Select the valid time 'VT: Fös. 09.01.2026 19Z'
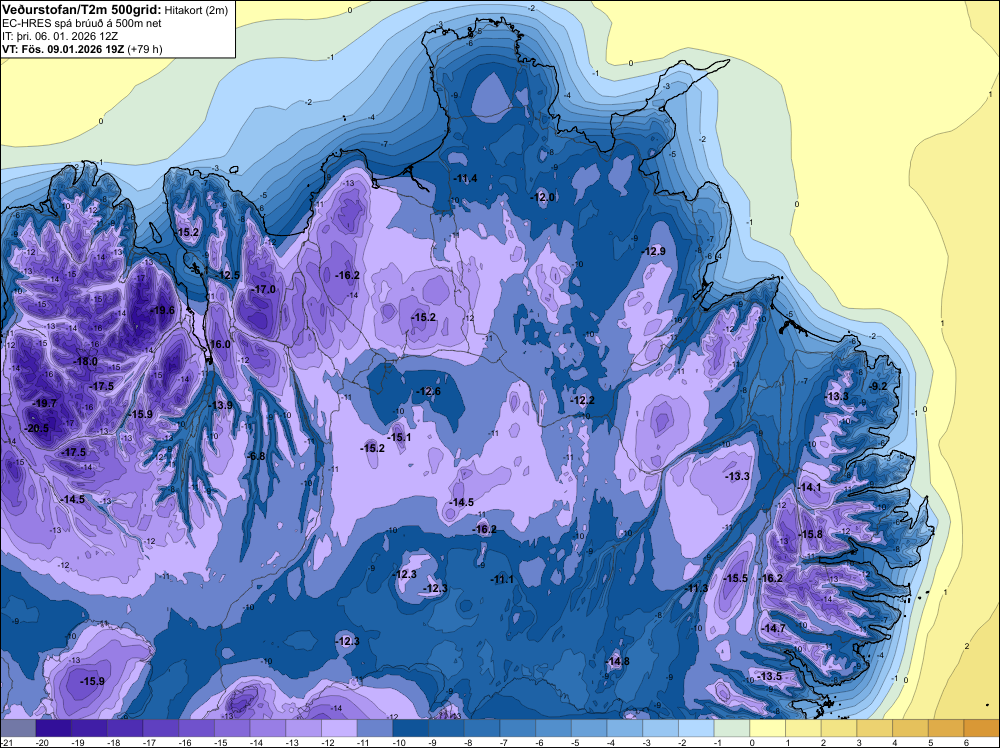 tap(63, 49)
